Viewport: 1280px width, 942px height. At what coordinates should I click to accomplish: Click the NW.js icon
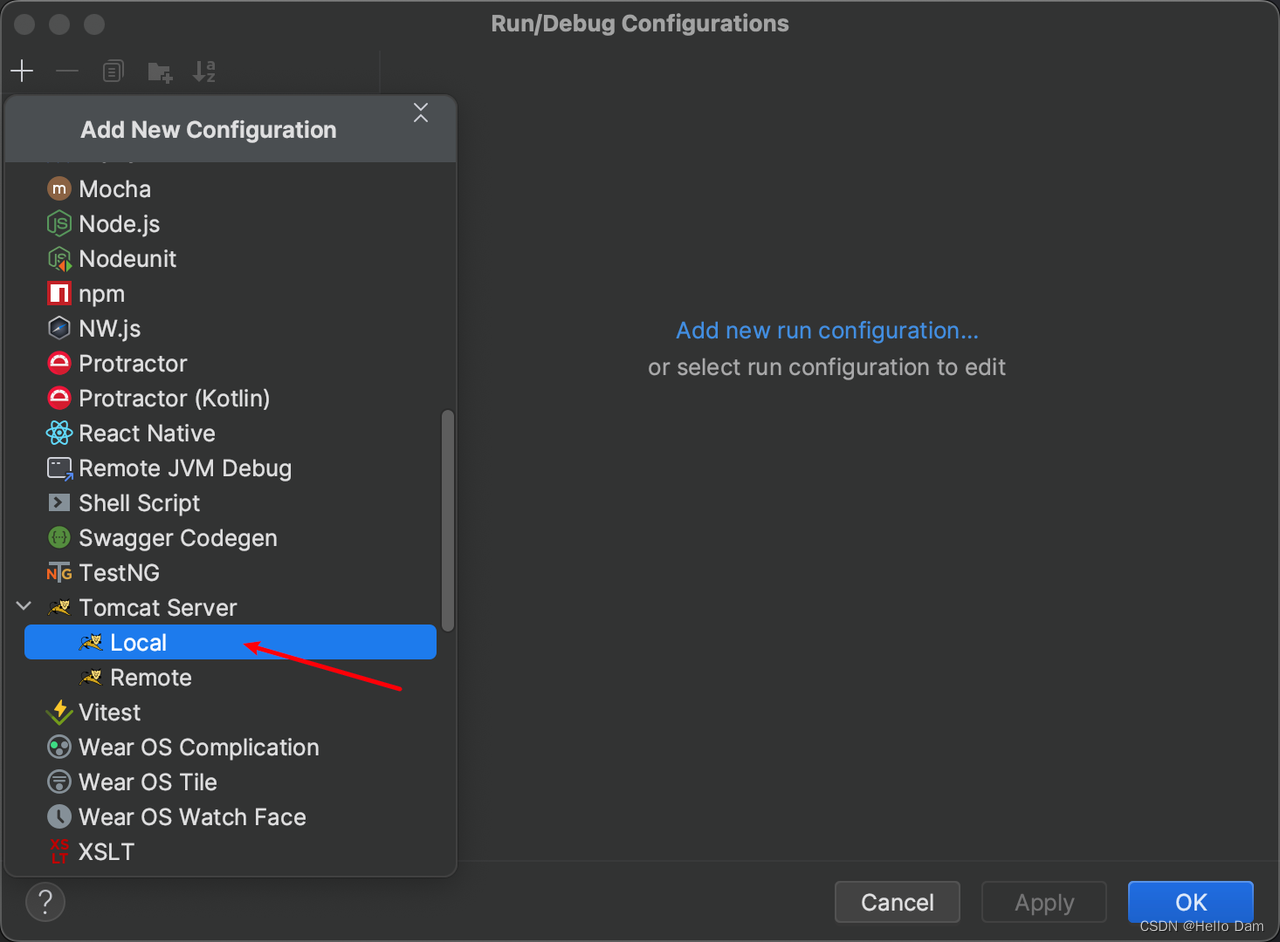60,328
